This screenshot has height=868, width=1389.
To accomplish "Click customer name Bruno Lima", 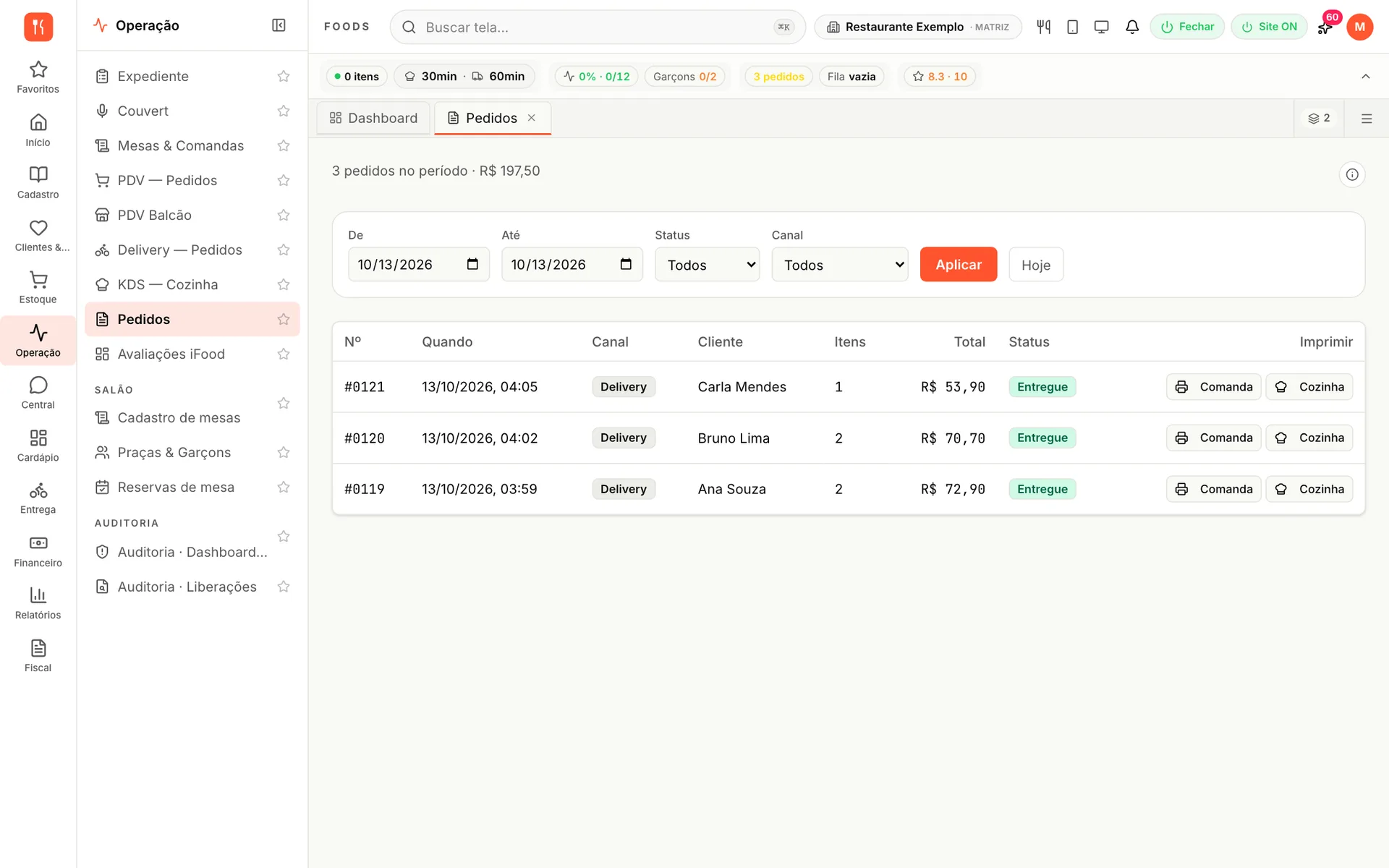I will pyautogui.click(x=734, y=438).
